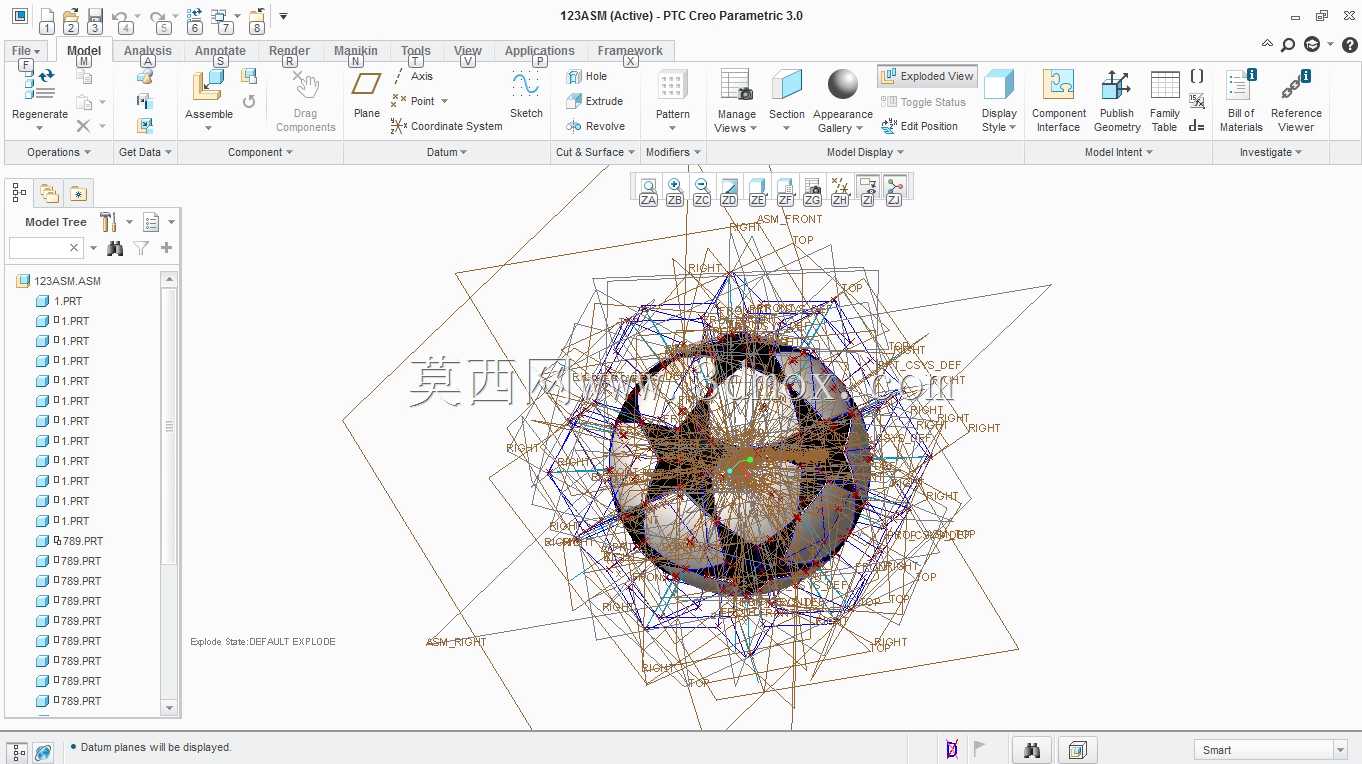Click the model tree search field
Image resolution: width=1362 pixels, height=764 pixels.
coord(45,247)
